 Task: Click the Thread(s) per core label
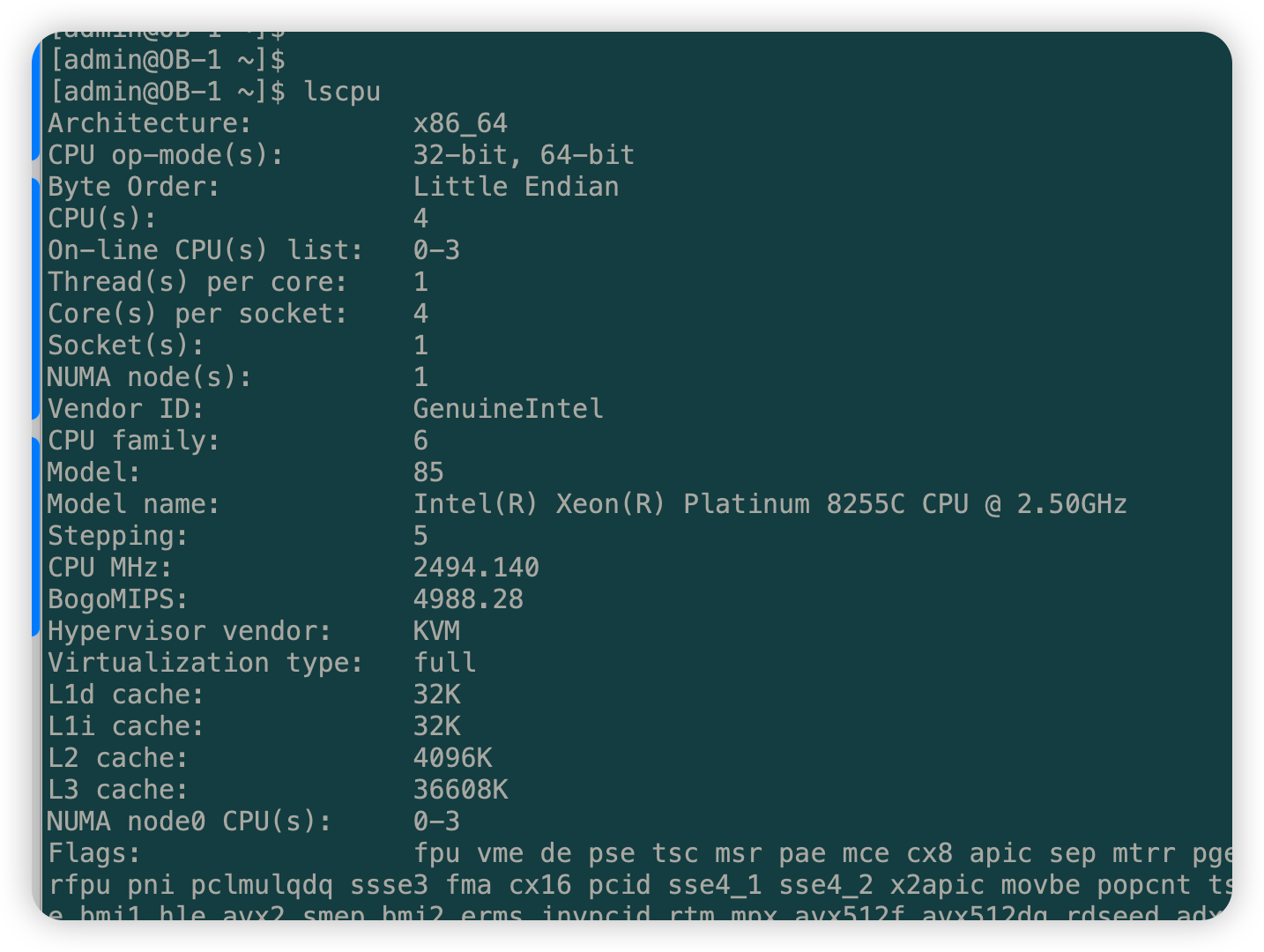click(197, 282)
